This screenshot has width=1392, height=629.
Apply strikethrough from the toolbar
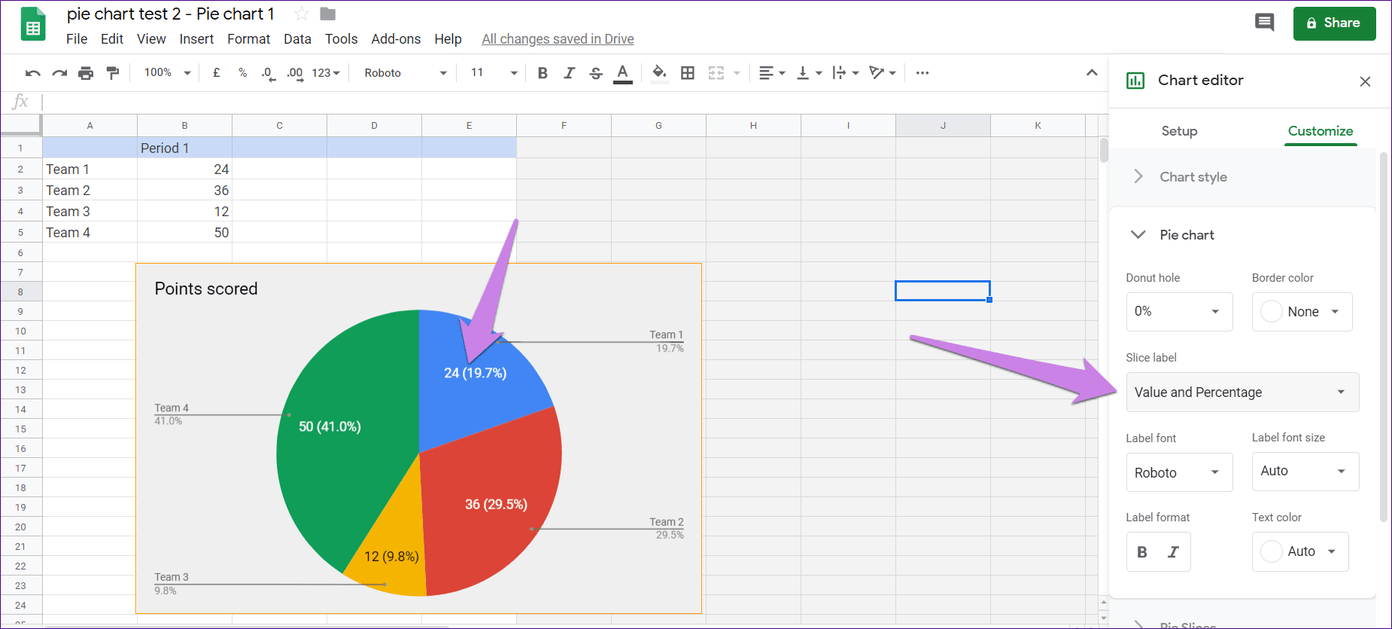pyautogui.click(x=596, y=73)
